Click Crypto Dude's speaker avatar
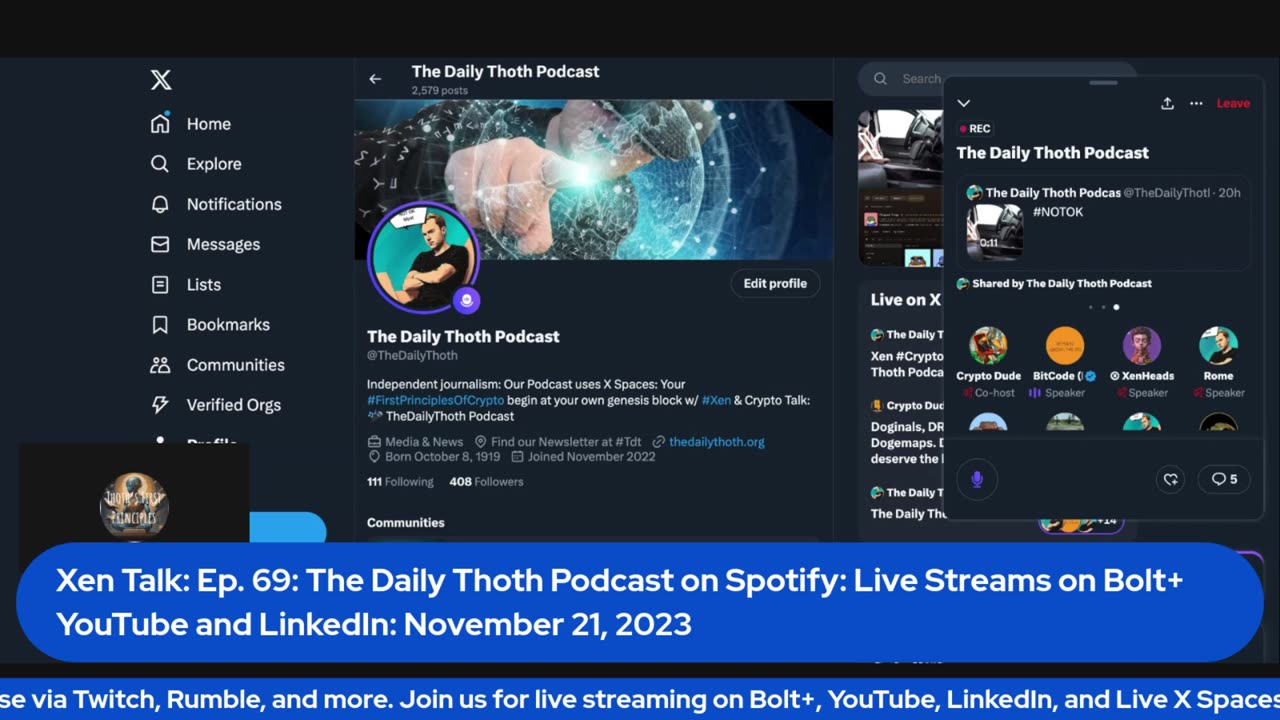The image size is (1280, 720). [x=988, y=346]
